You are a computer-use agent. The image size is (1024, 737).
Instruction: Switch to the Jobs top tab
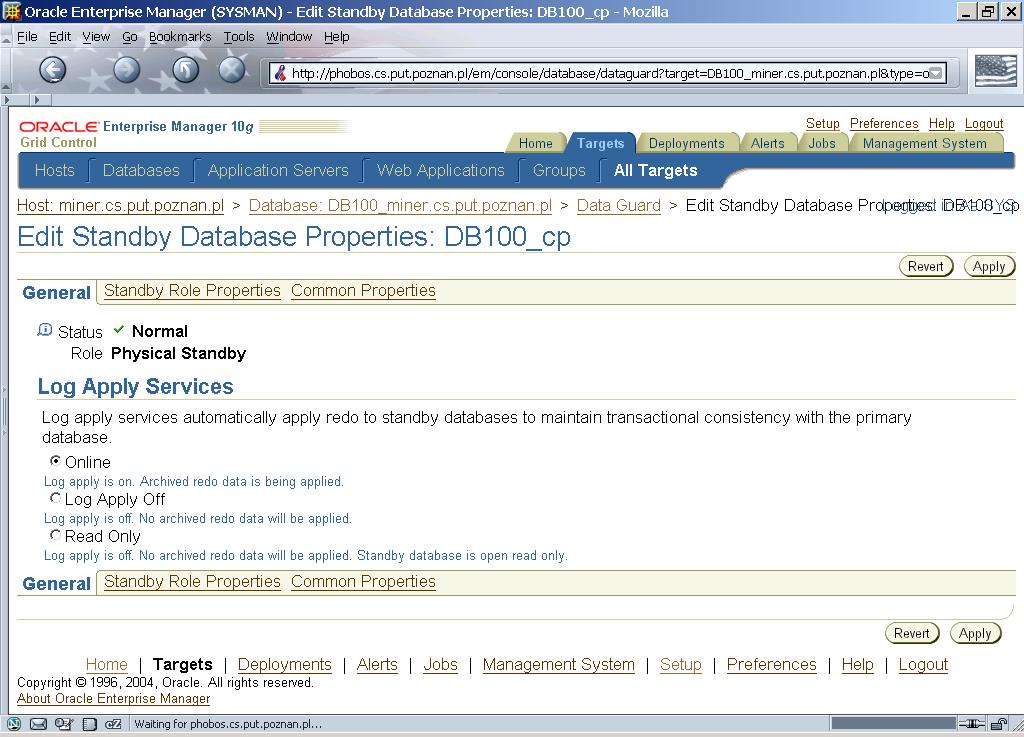tap(822, 143)
